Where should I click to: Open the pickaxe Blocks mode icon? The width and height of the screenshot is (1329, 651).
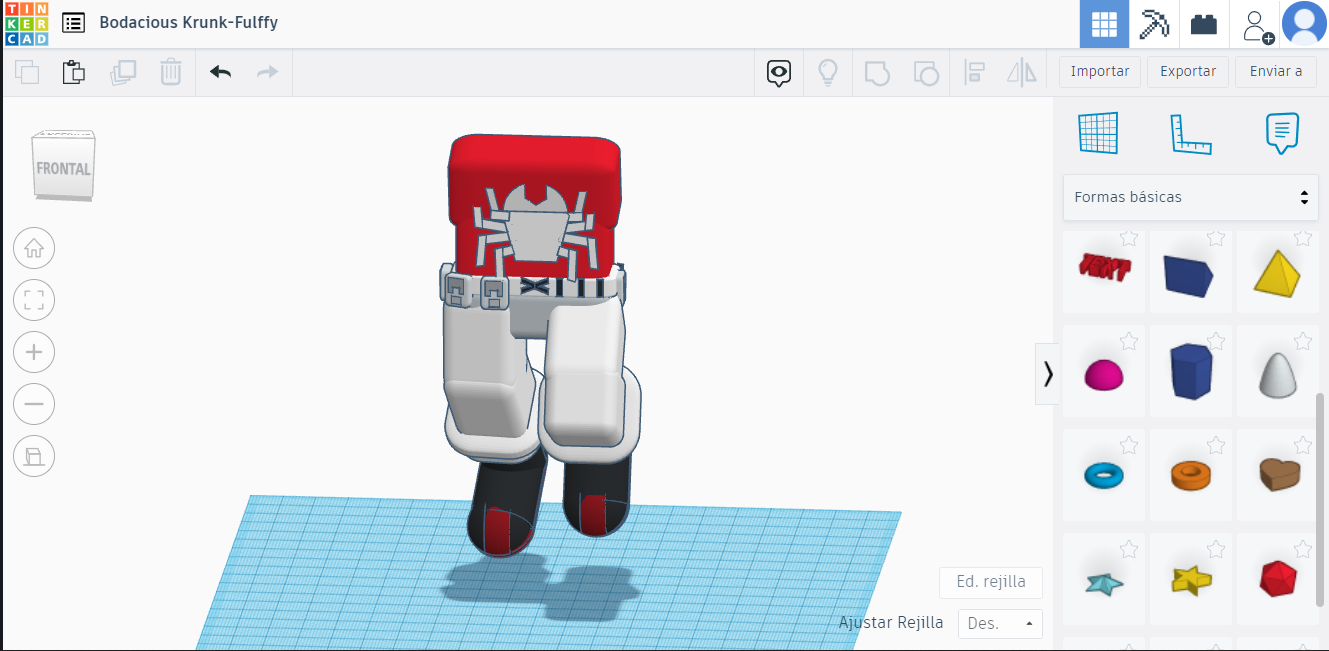click(x=1154, y=24)
